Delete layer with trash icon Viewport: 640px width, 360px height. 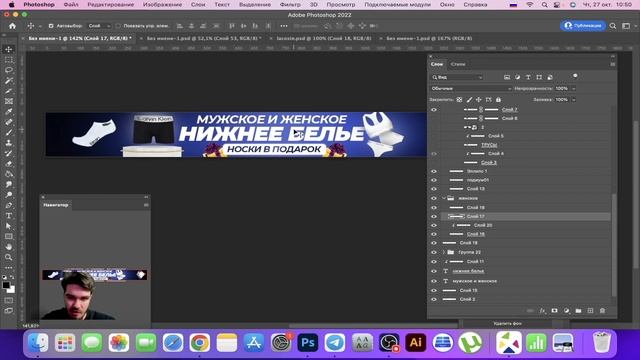602,311
